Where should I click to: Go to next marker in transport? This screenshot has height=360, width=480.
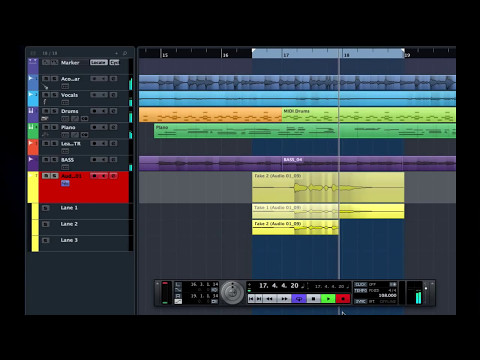click(x=259, y=298)
